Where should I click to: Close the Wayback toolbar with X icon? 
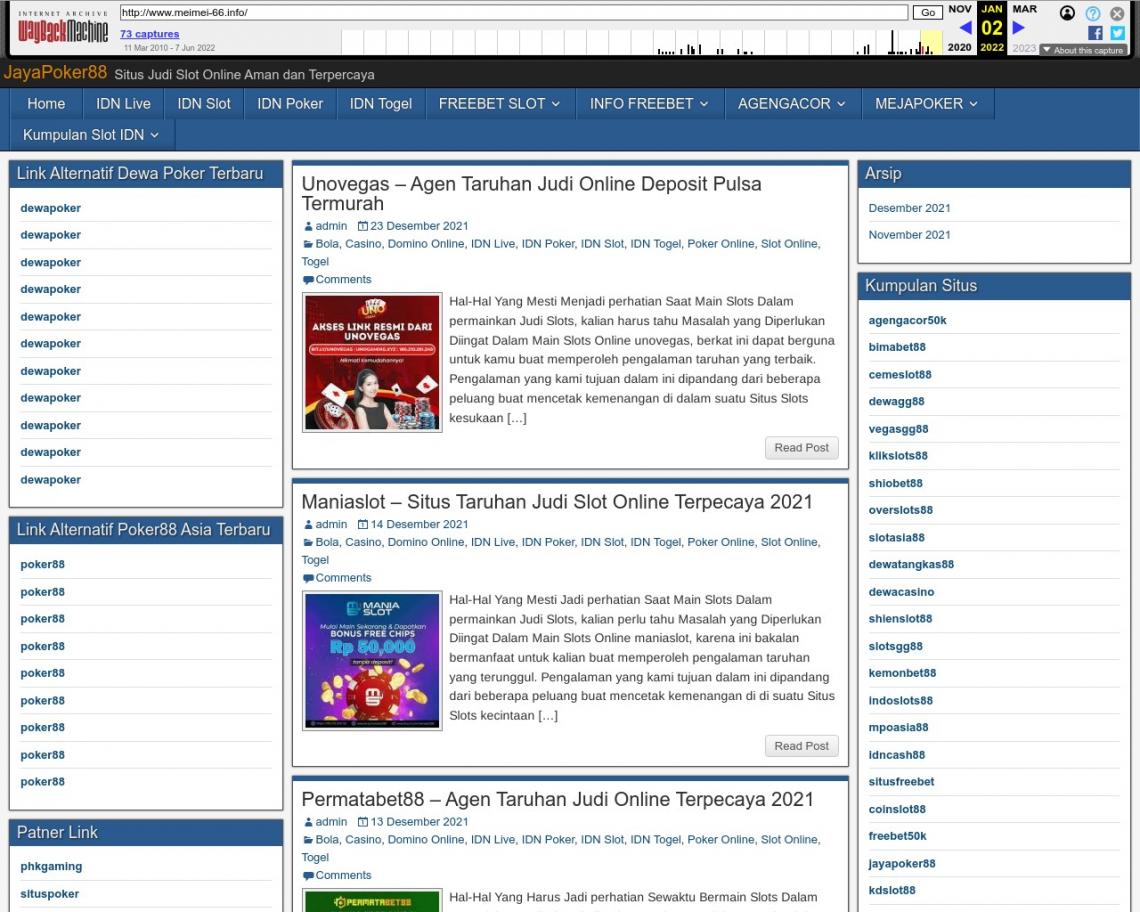click(x=1117, y=13)
